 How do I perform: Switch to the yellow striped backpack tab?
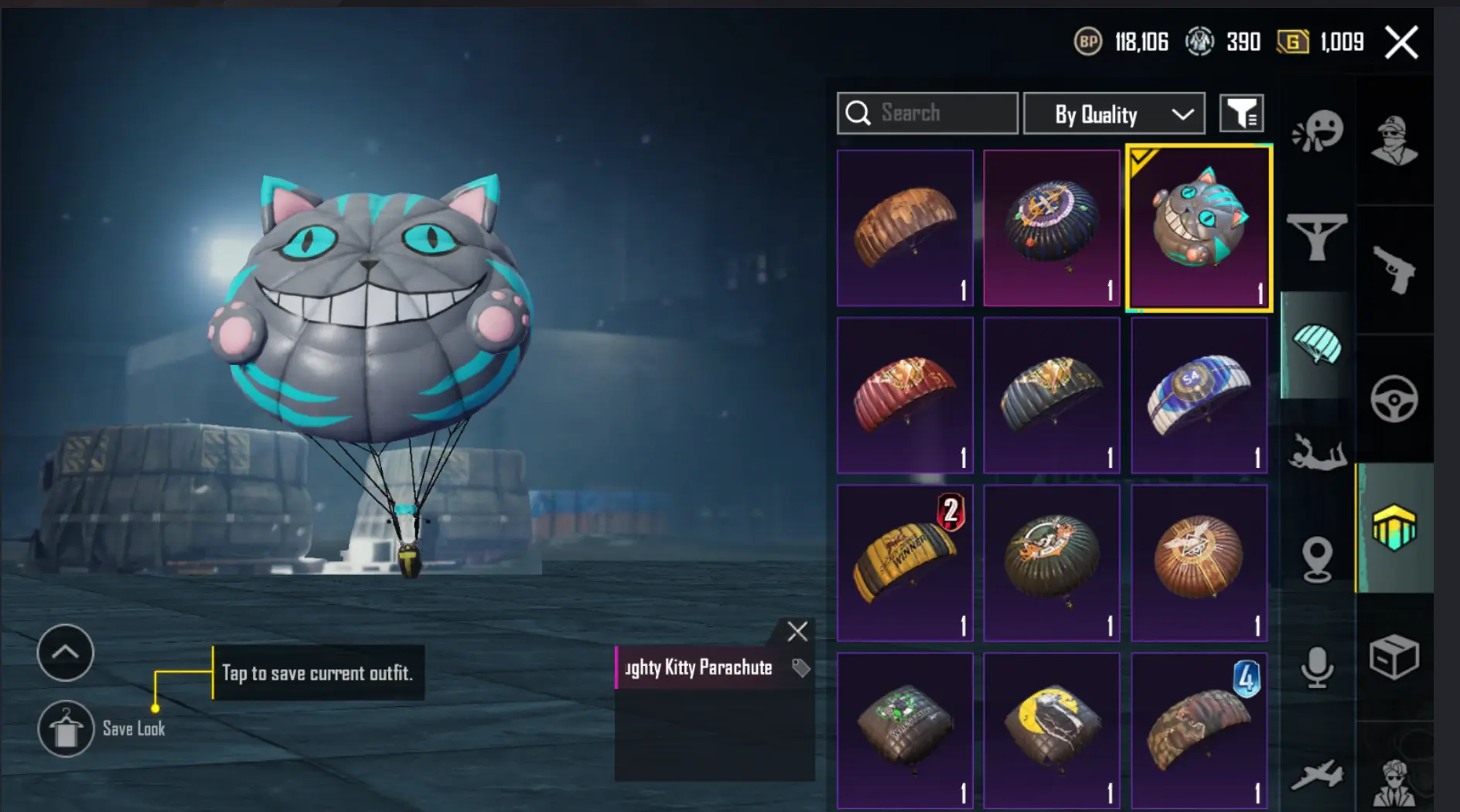(x=1394, y=527)
